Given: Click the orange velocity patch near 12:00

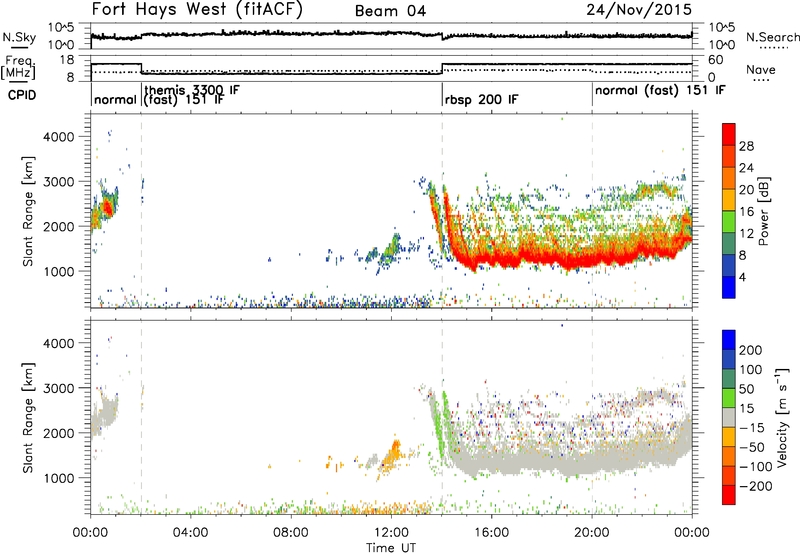Looking at the screenshot, I should [393, 453].
